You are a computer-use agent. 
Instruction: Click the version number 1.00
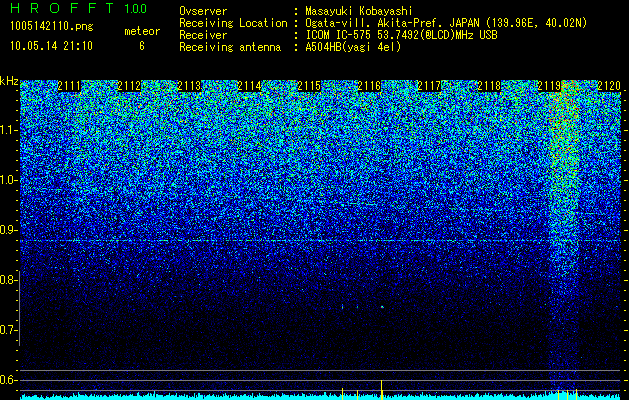pos(136,8)
